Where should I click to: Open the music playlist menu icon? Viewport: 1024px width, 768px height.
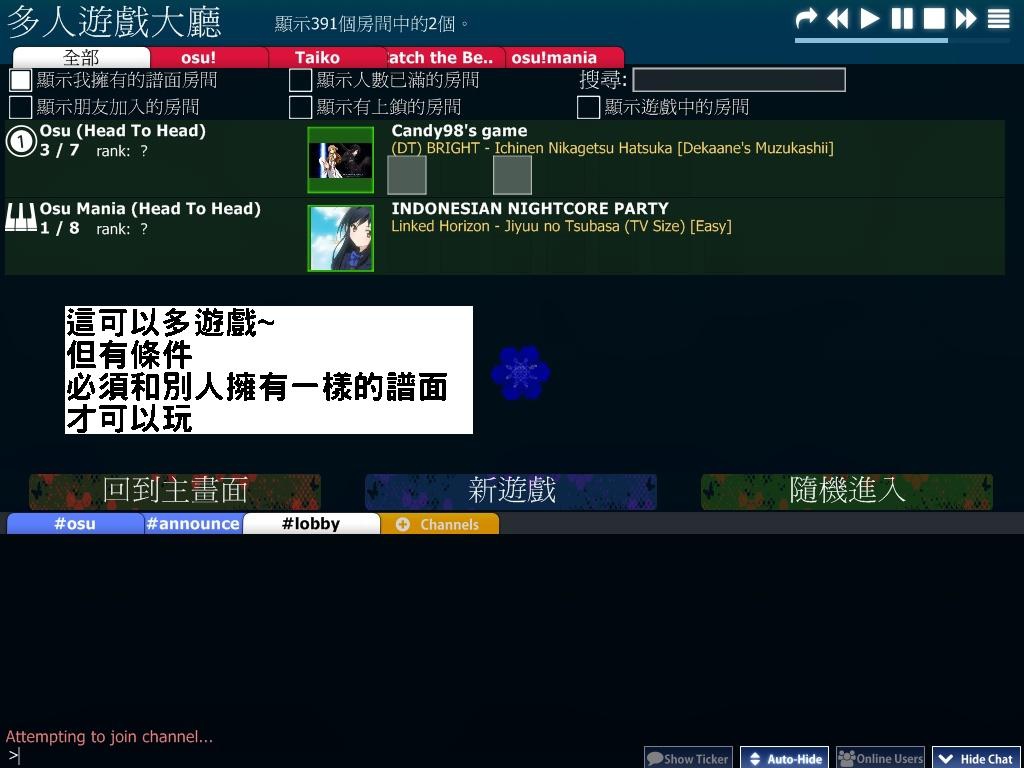999,18
